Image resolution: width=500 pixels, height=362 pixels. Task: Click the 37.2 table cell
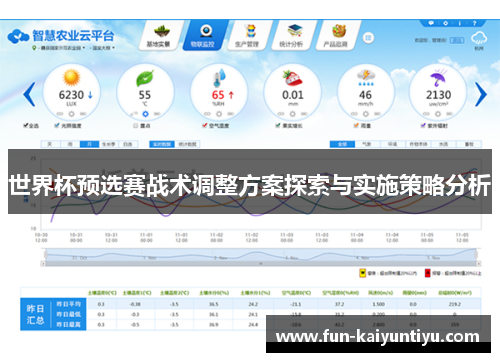(339, 304)
